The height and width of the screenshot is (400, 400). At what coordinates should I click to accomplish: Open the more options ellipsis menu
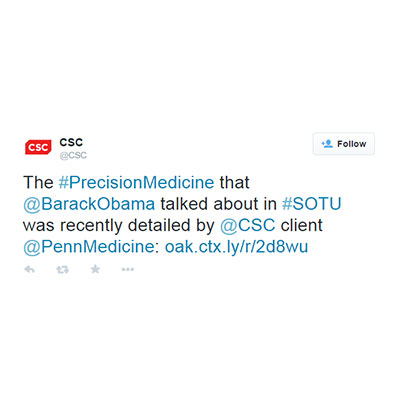[x=128, y=269]
